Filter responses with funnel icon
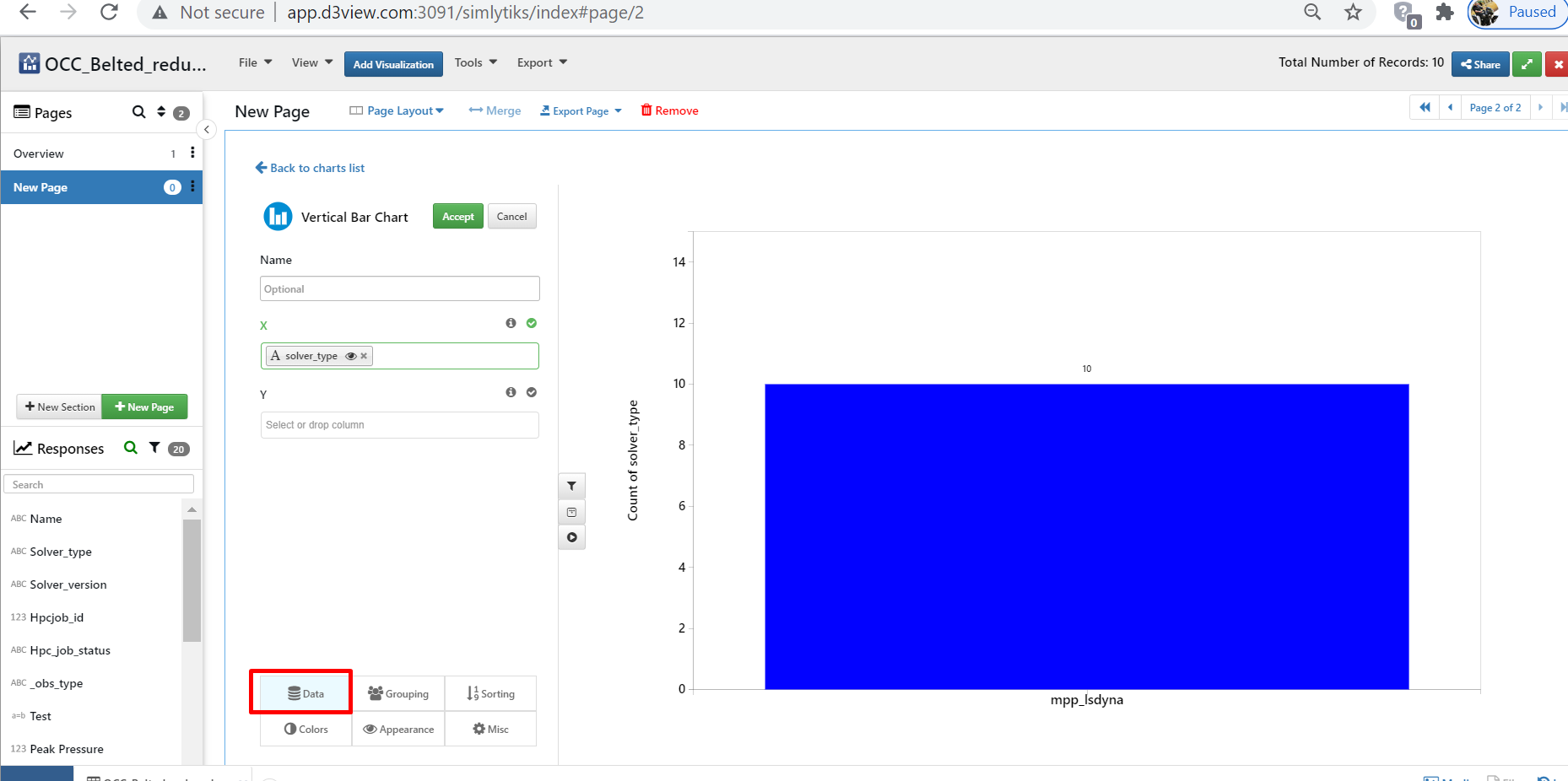1568x781 pixels. tap(154, 448)
